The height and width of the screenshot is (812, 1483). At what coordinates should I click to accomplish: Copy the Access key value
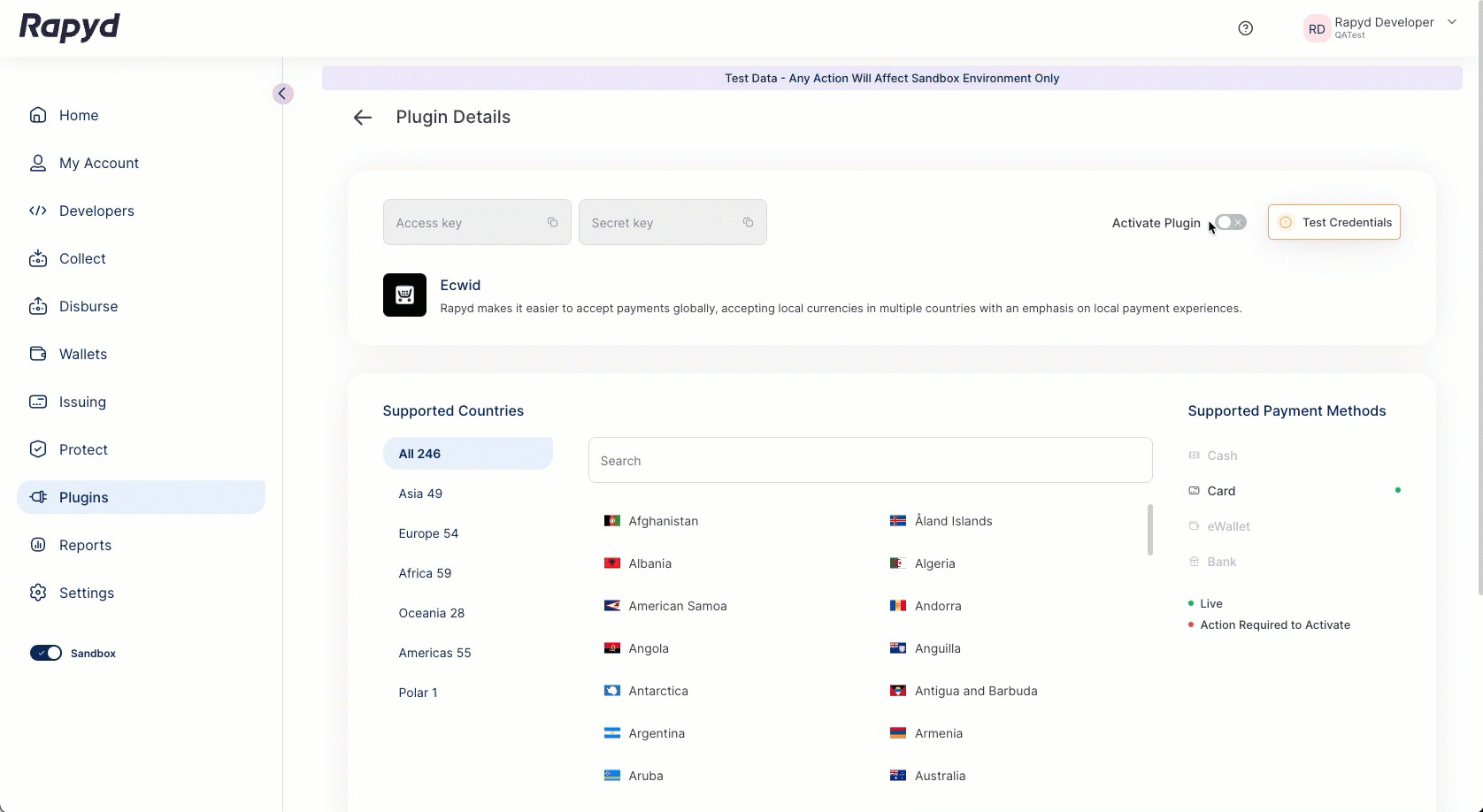click(x=552, y=222)
